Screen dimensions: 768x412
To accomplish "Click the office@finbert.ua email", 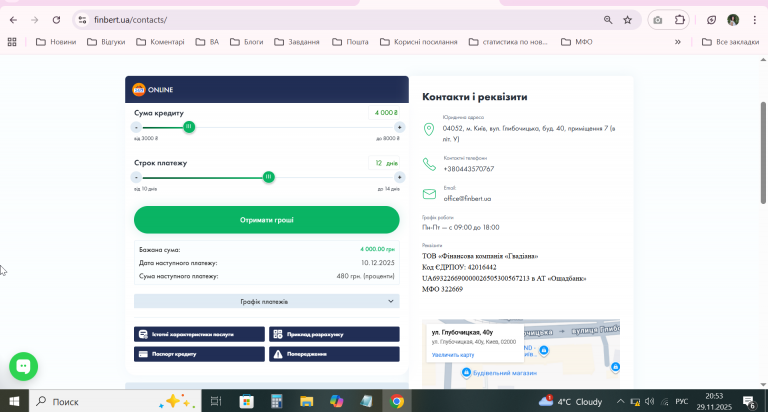I will pyautogui.click(x=467, y=199).
